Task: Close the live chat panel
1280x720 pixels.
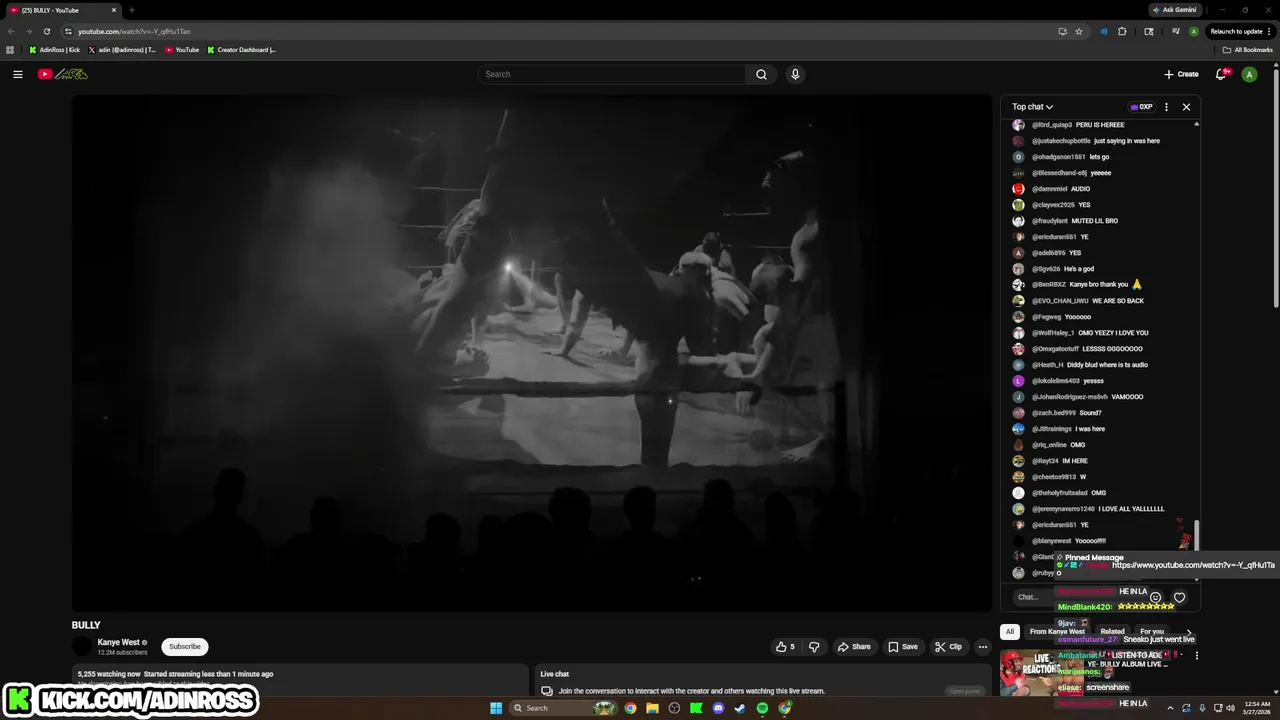Action: (x=1186, y=107)
